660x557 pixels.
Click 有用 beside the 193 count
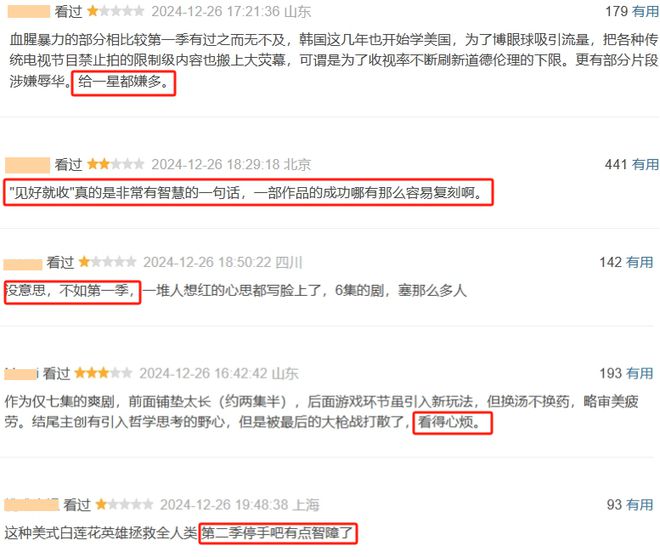click(x=640, y=373)
